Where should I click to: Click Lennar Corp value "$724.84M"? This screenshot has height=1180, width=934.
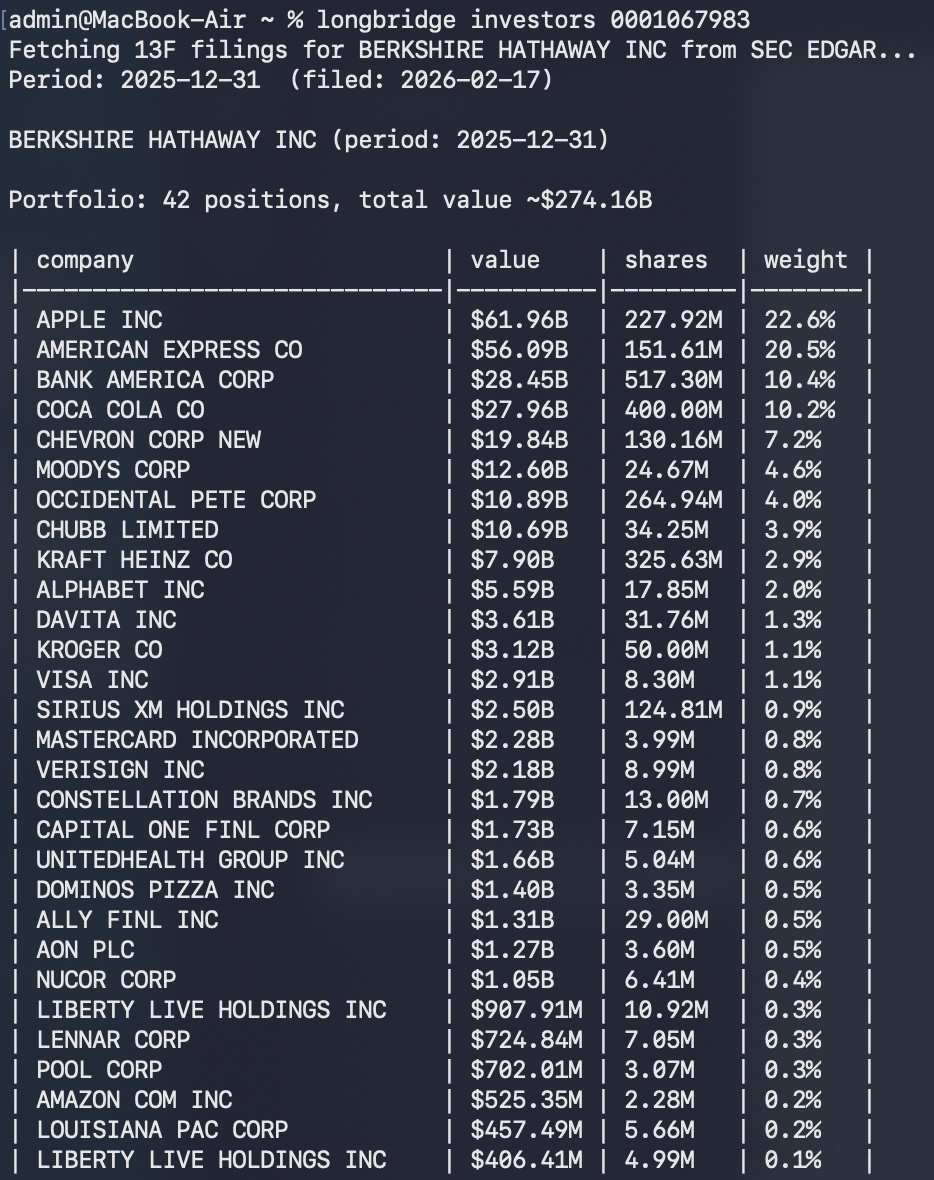[526, 1040]
